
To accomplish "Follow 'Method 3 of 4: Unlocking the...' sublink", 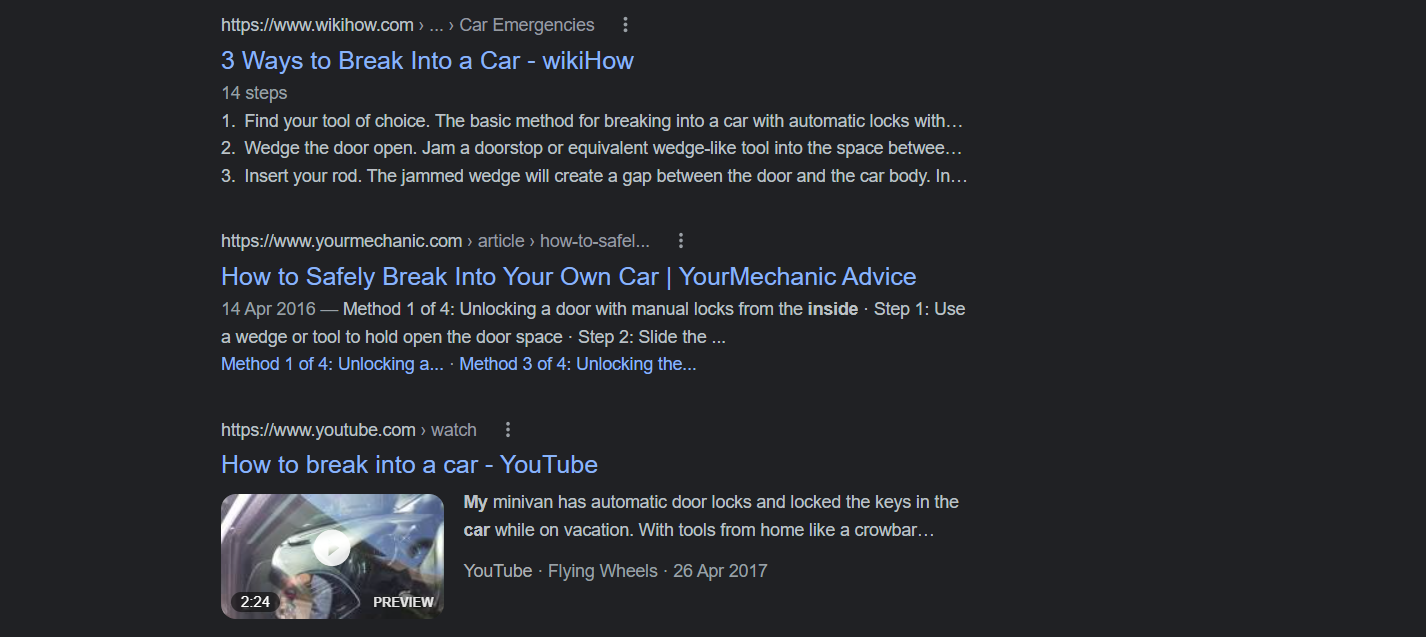I will pos(578,364).
